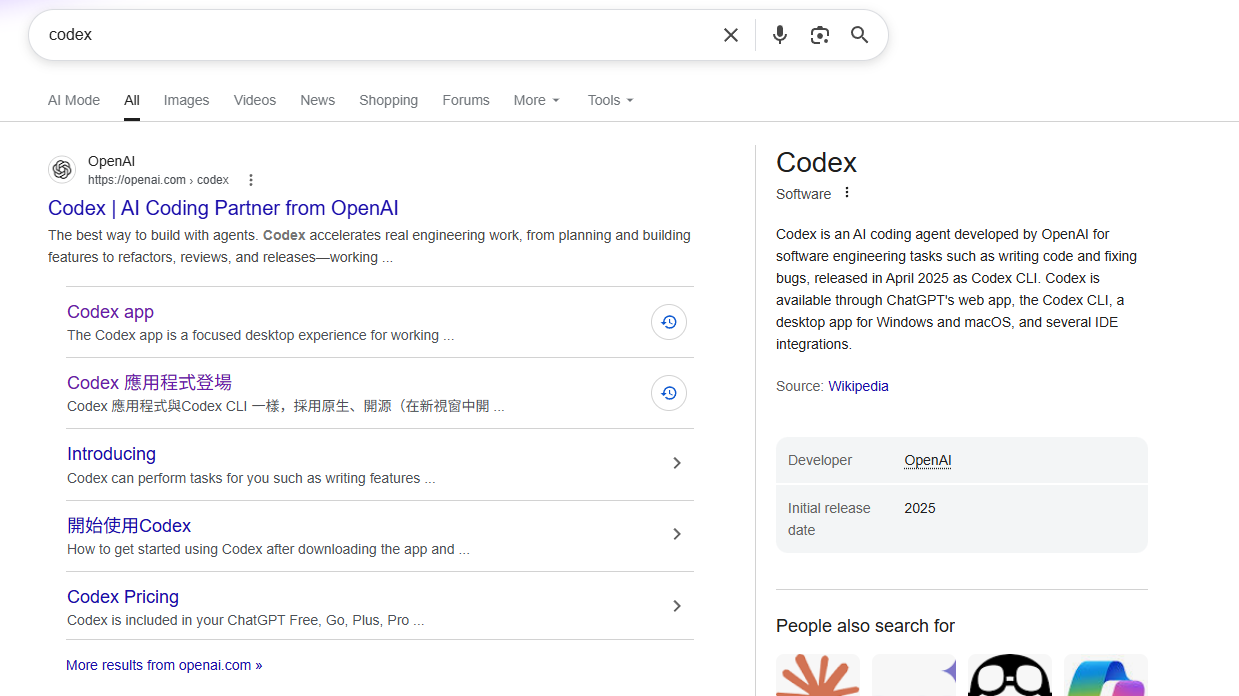Viewport: 1239px width, 696px height.
Task: Submit the query with the magnifier icon
Action: point(859,35)
